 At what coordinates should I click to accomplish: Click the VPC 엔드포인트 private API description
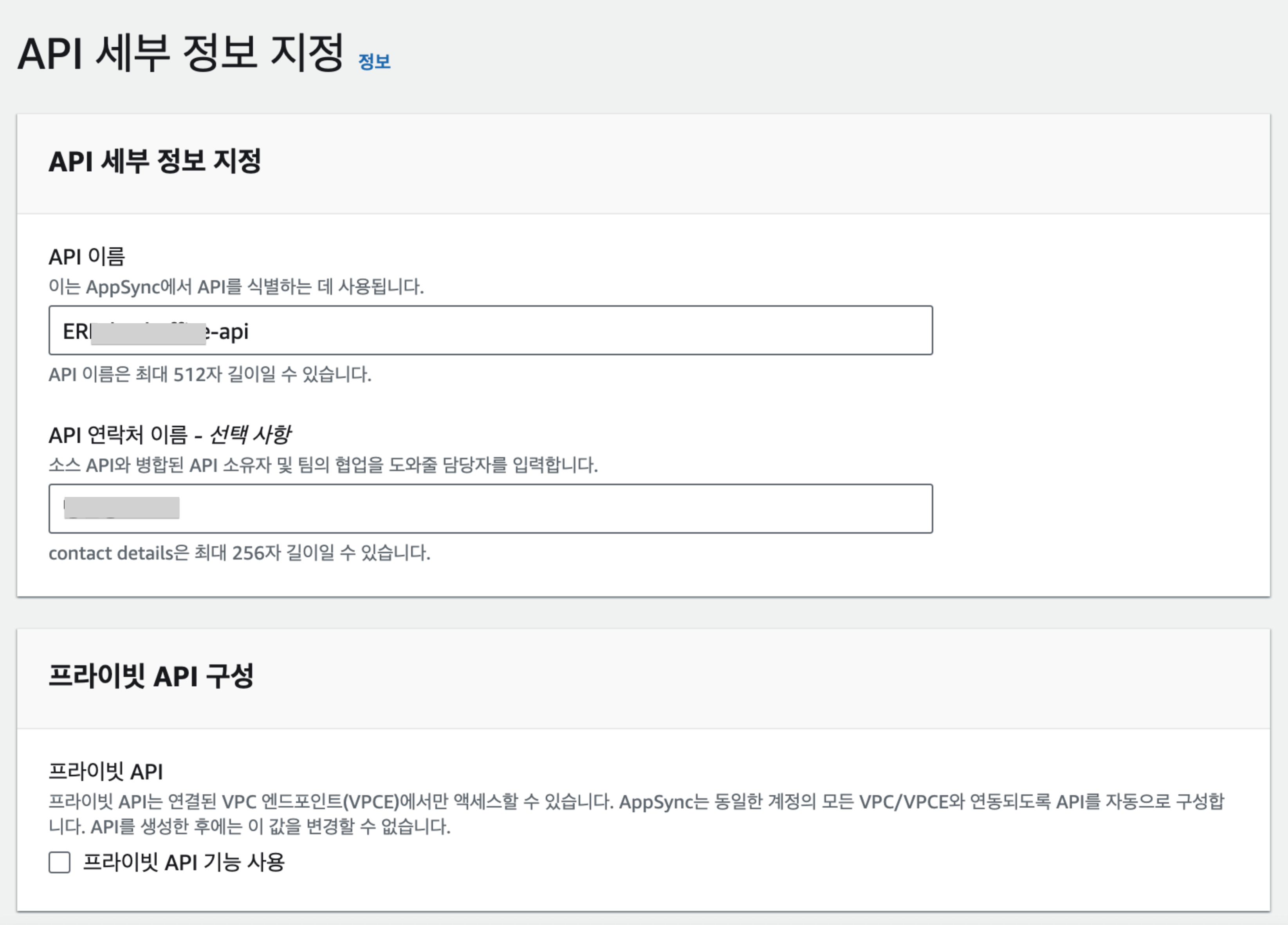pyautogui.click(x=636, y=803)
